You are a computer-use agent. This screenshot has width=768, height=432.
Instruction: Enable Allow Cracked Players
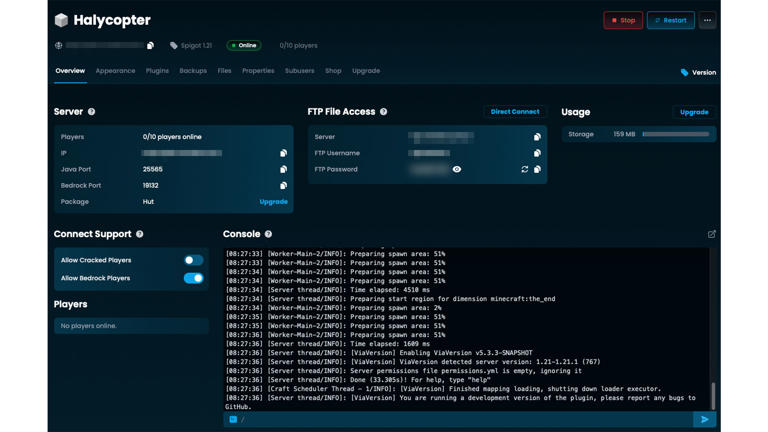[193, 260]
